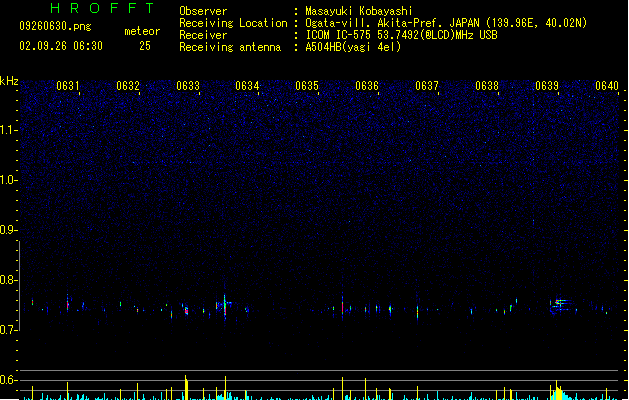
Task: Click the 0631 time marker
Action: pyautogui.click(x=67, y=86)
